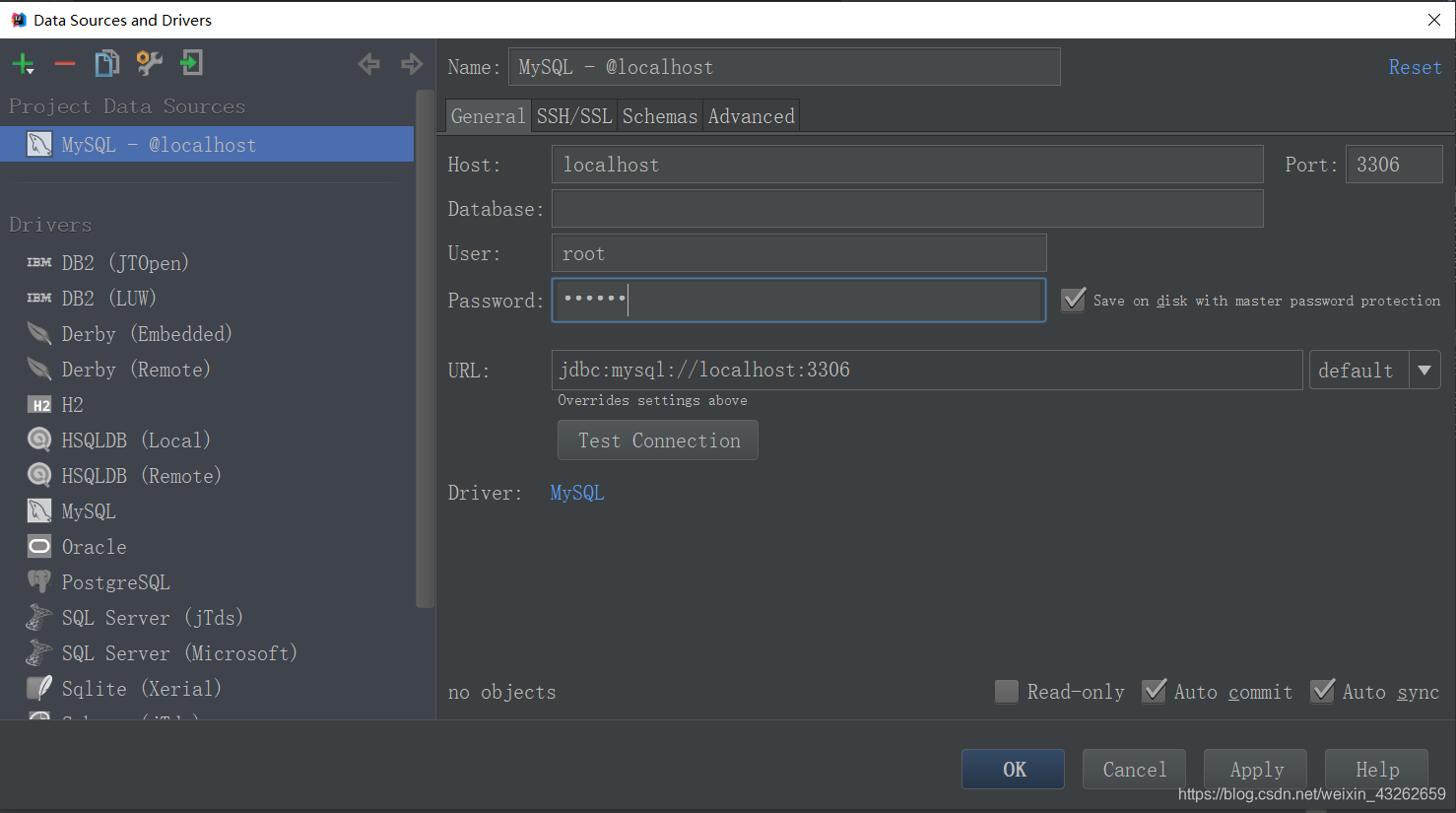
Task: Toggle the Auto sync checkbox
Action: 1322,691
